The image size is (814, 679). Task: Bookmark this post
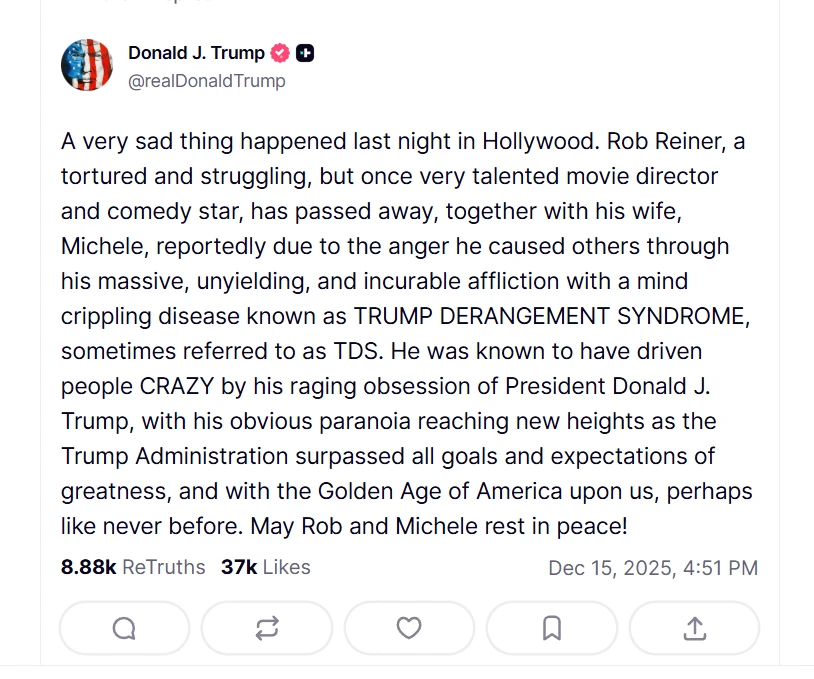pyautogui.click(x=551, y=628)
